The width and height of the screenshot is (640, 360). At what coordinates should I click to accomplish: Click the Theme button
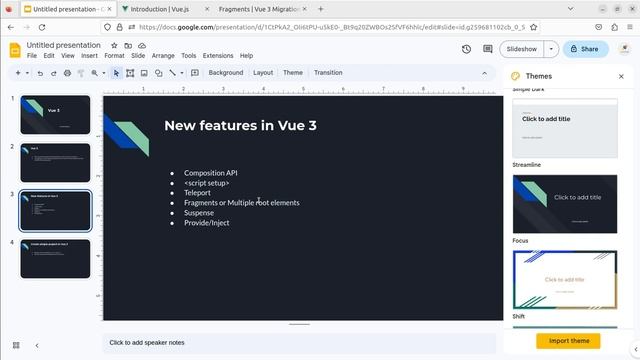point(293,73)
